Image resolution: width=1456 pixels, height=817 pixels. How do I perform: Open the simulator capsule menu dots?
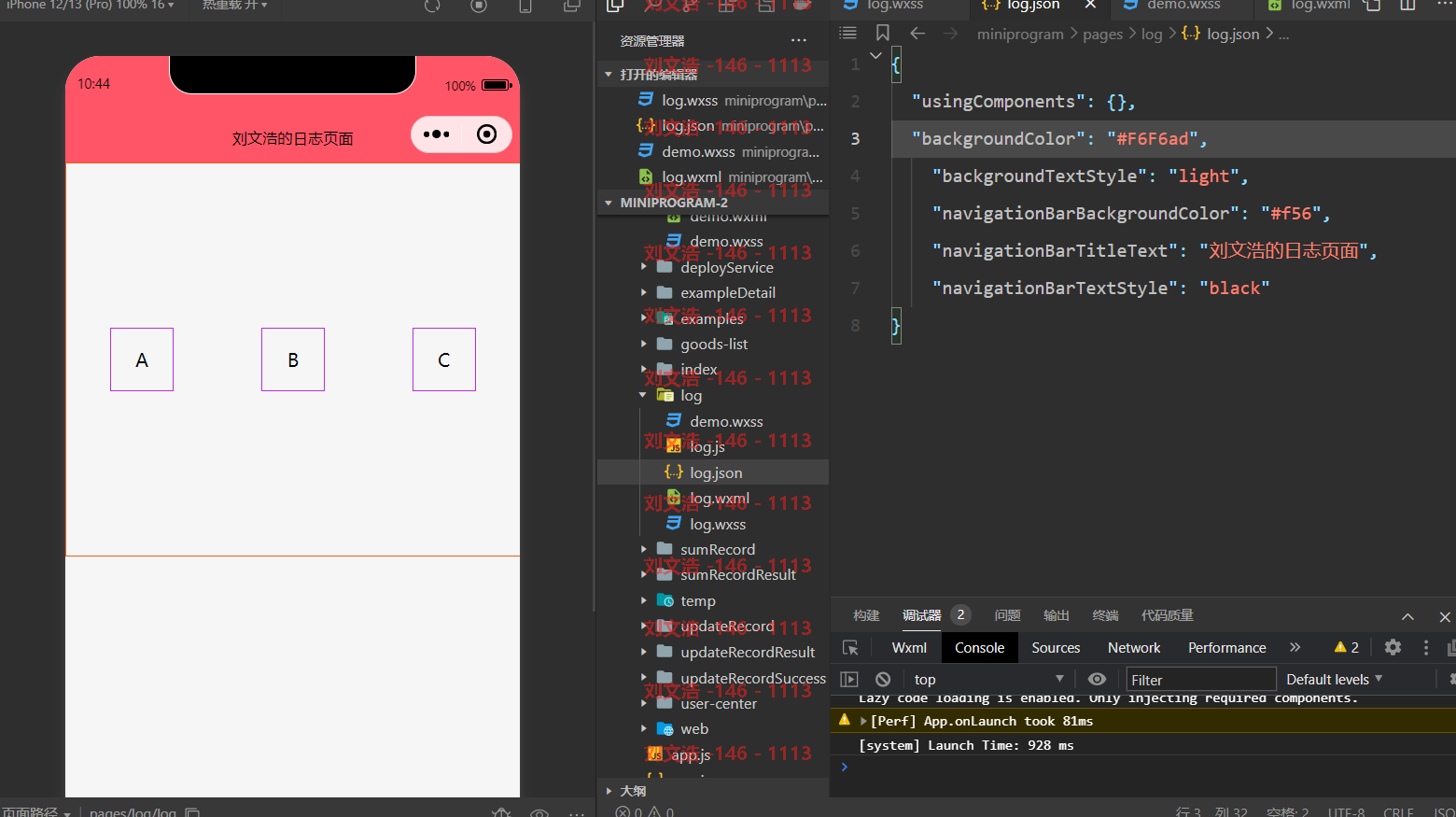click(x=436, y=134)
